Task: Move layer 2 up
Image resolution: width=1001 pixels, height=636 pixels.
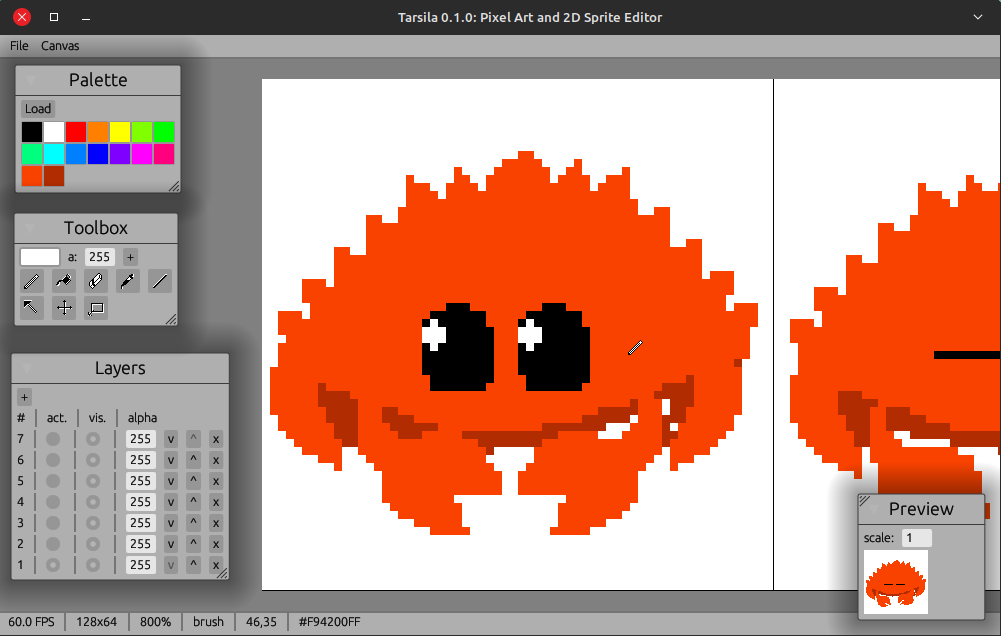Action: point(193,544)
